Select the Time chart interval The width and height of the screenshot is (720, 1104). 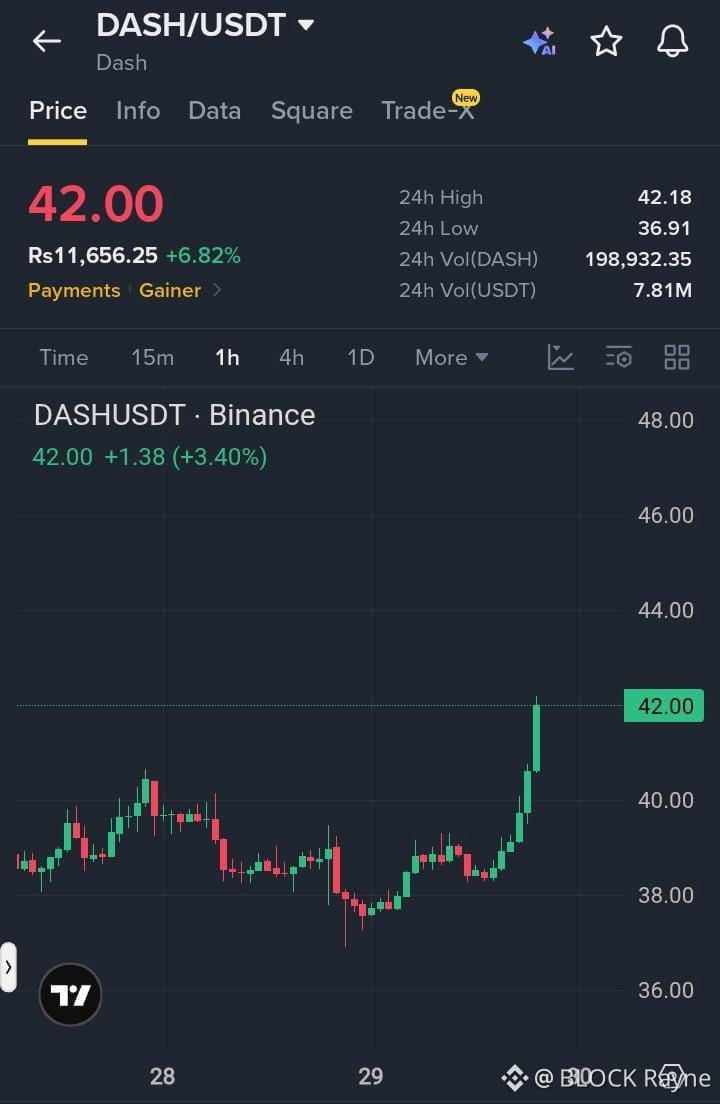tap(63, 357)
